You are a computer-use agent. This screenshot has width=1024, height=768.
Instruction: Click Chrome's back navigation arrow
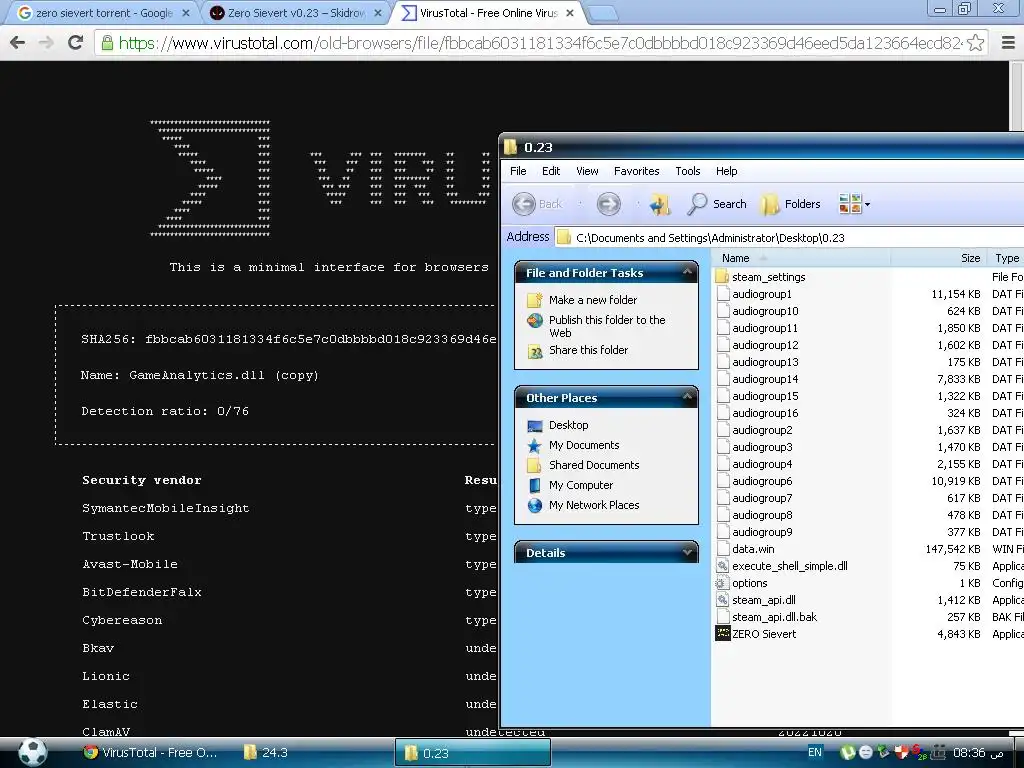pos(18,43)
